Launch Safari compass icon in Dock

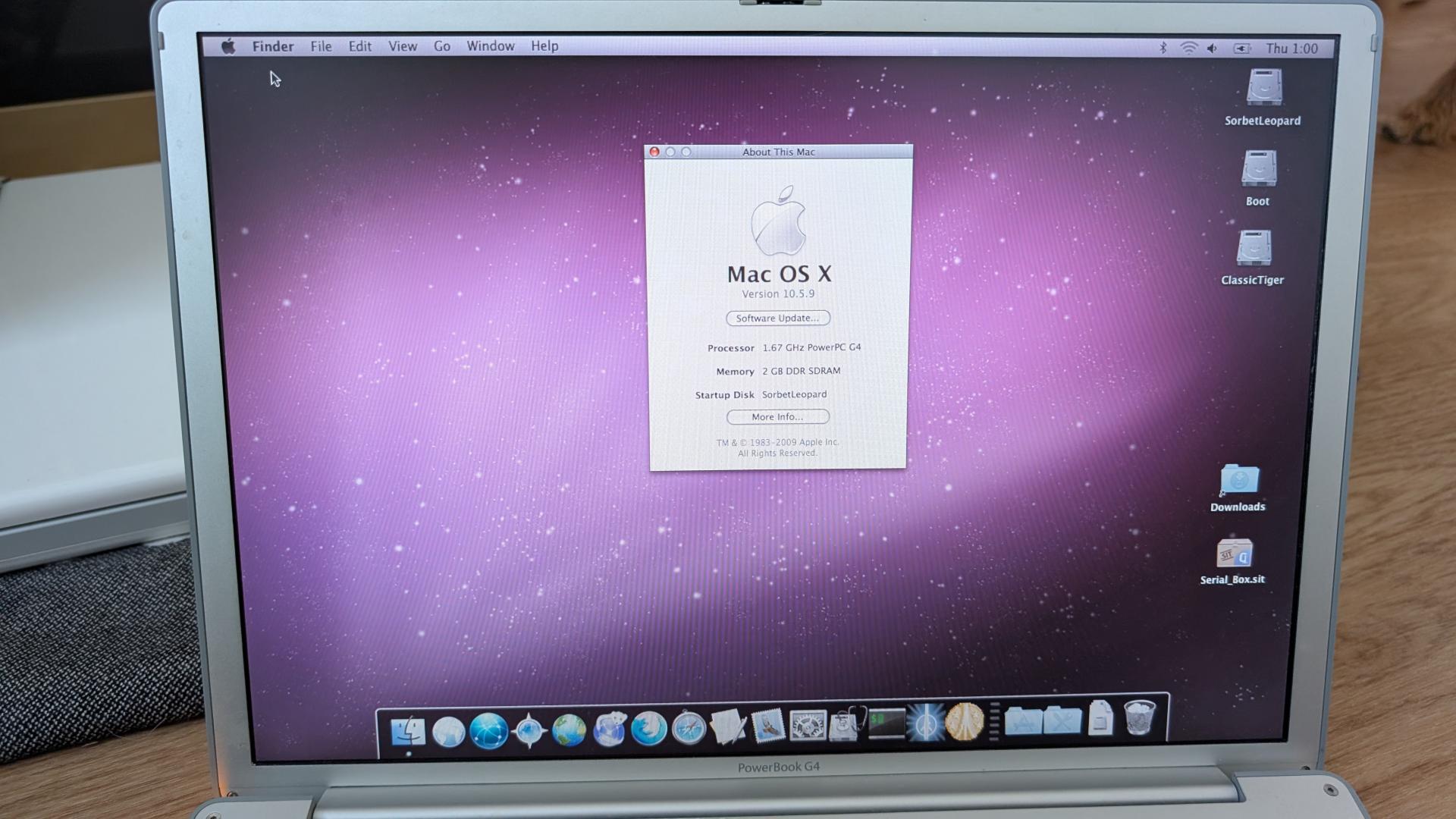coord(689,729)
